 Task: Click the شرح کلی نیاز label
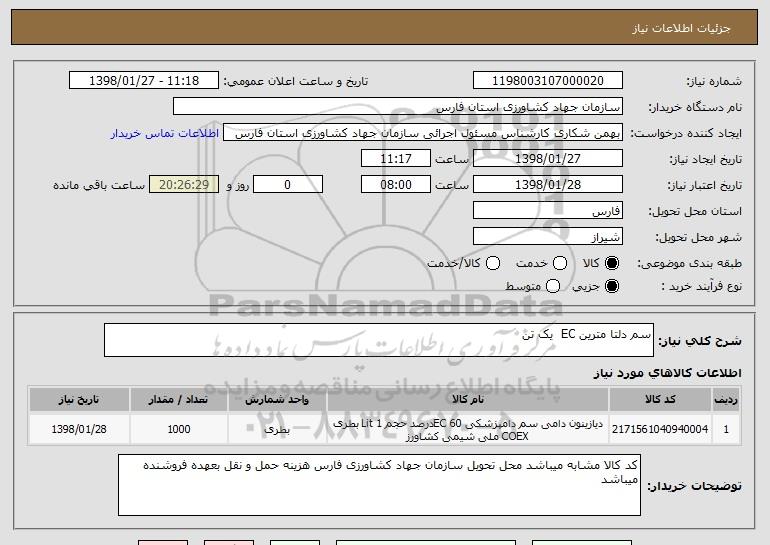point(700,341)
